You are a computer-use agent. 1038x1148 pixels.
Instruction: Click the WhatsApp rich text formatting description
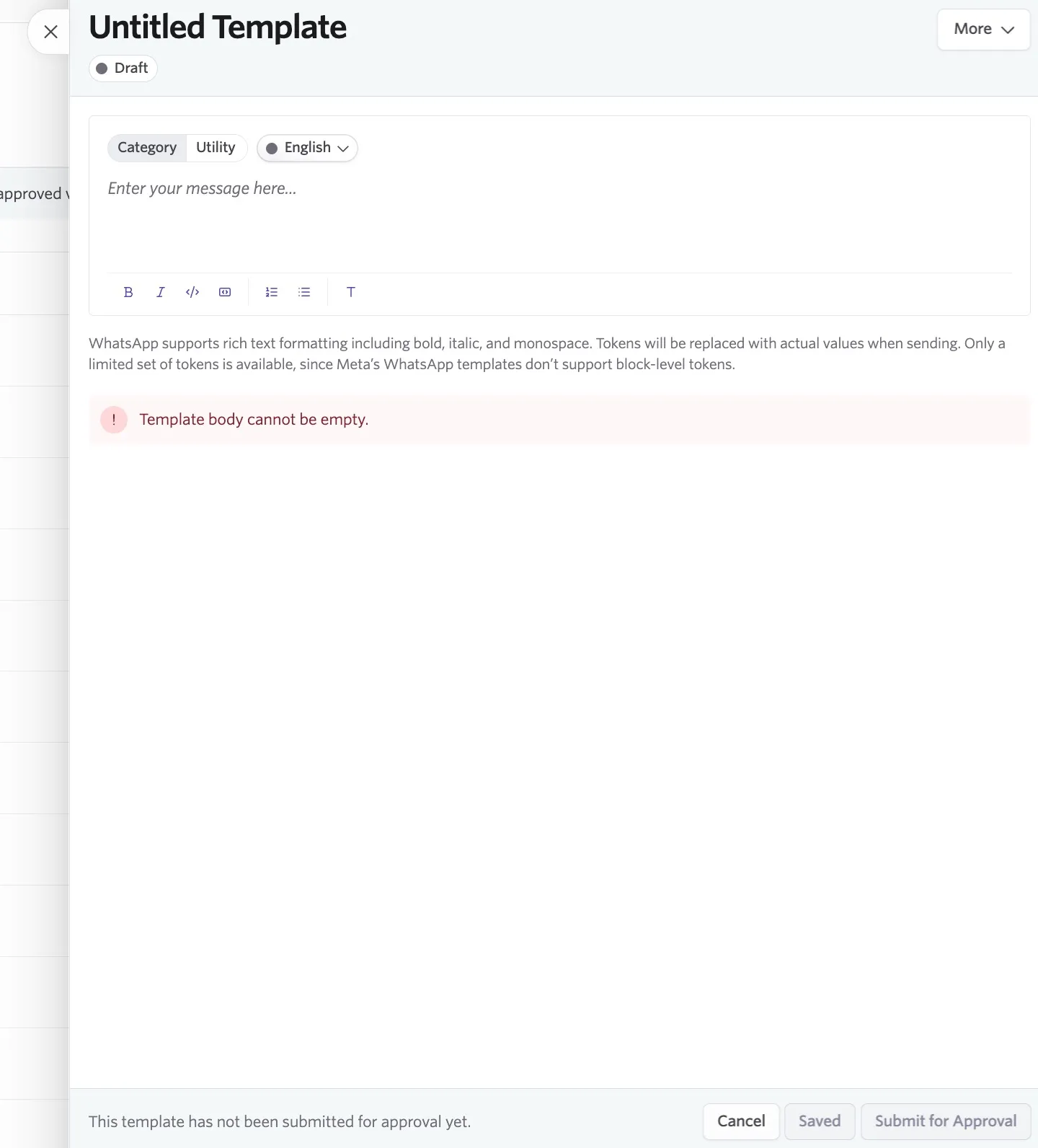pyautogui.click(x=547, y=353)
